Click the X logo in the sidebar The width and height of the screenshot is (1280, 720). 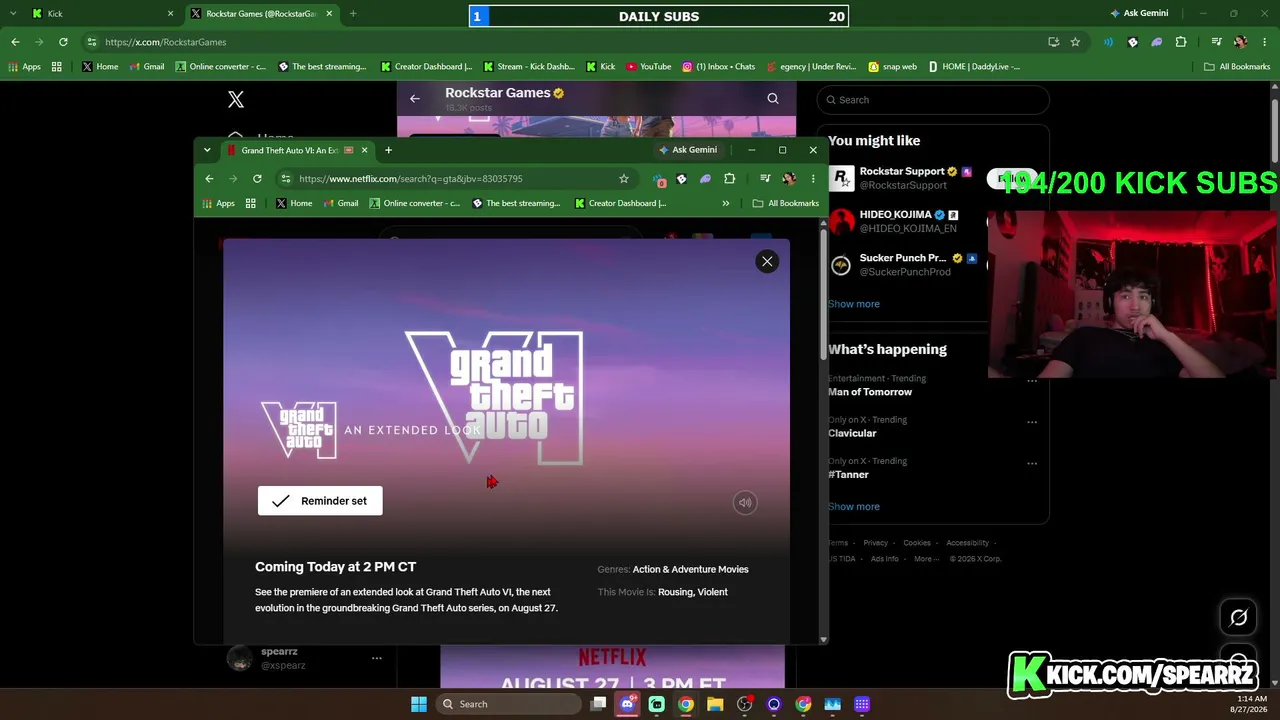236,99
